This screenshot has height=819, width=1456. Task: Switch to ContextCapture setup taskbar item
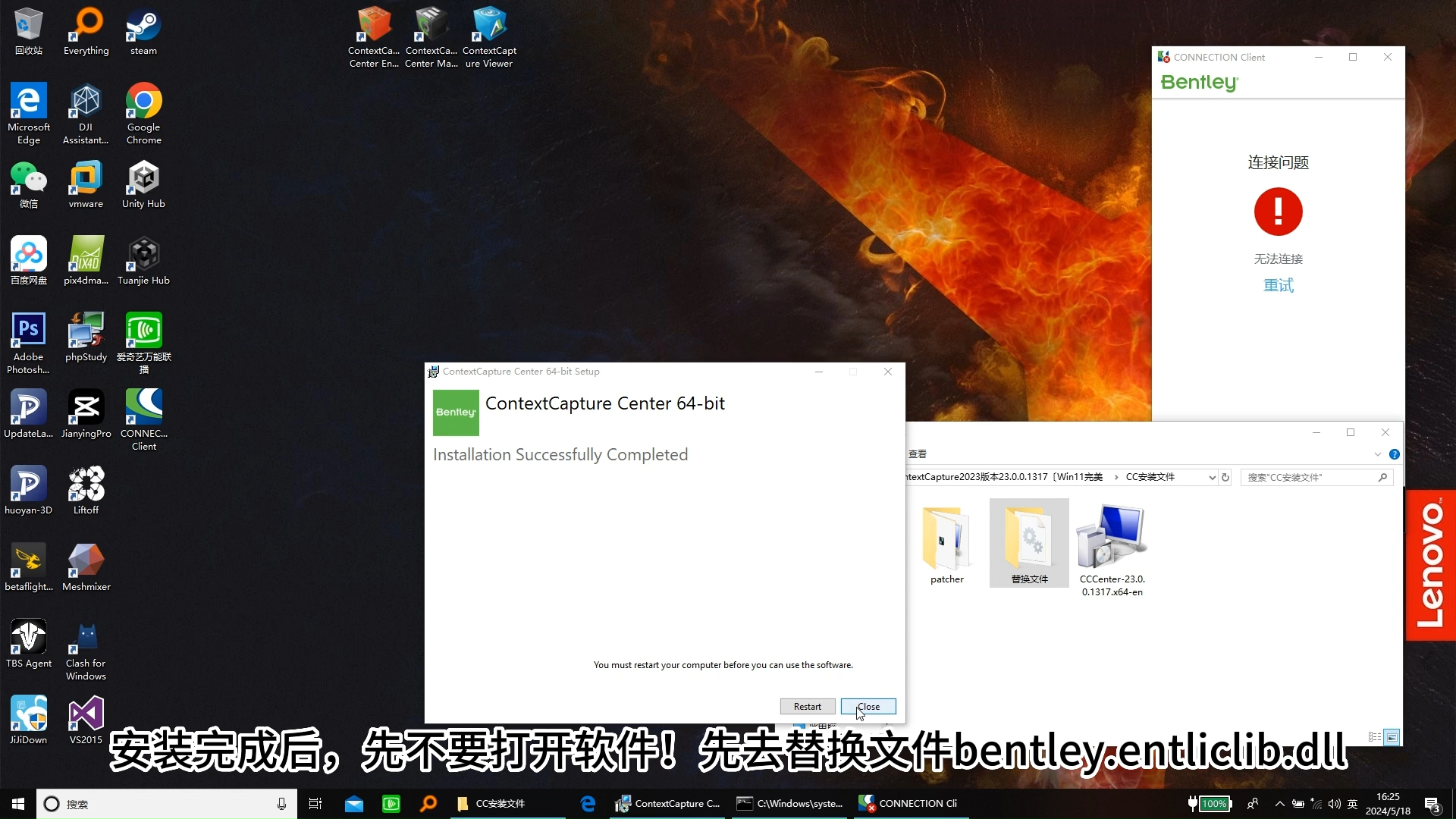[x=669, y=804]
